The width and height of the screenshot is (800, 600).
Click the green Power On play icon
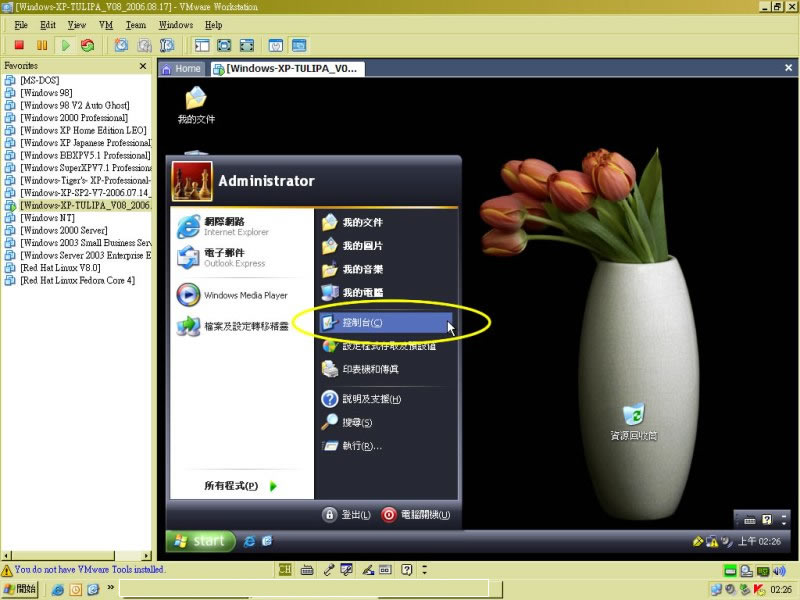[x=65, y=45]
